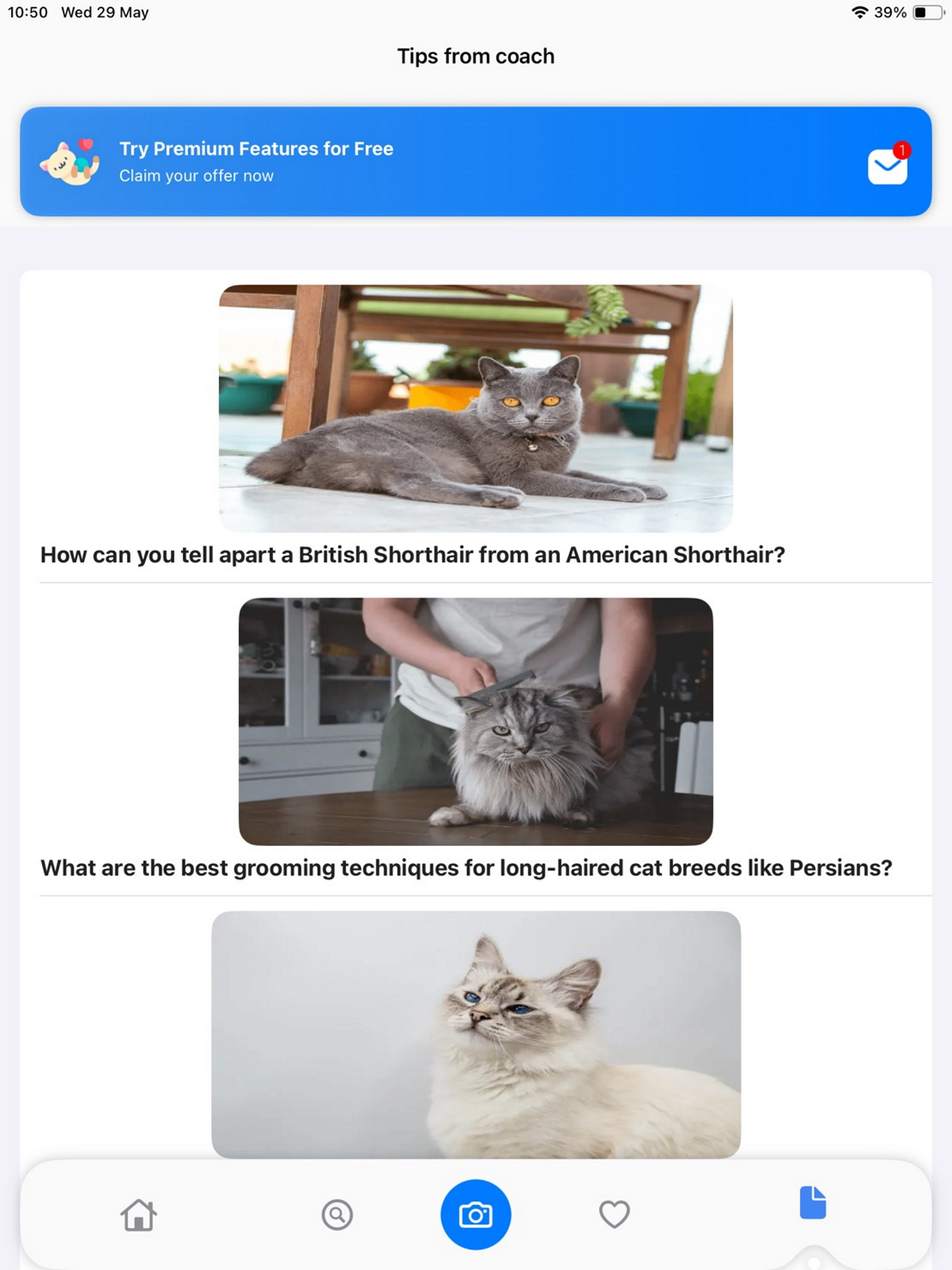The image size is (952, 1270).
Task: Tap the red notification badge
Action: [x=902, y=151]
